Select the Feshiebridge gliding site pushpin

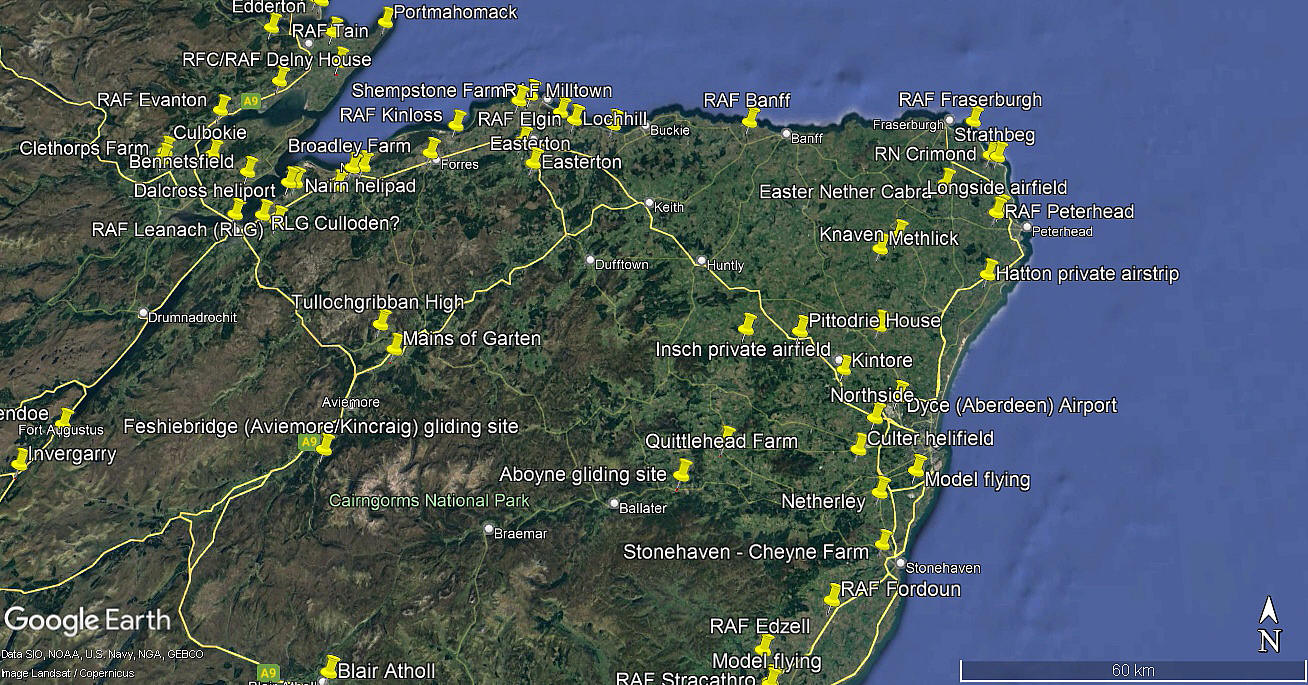(324, 444)
